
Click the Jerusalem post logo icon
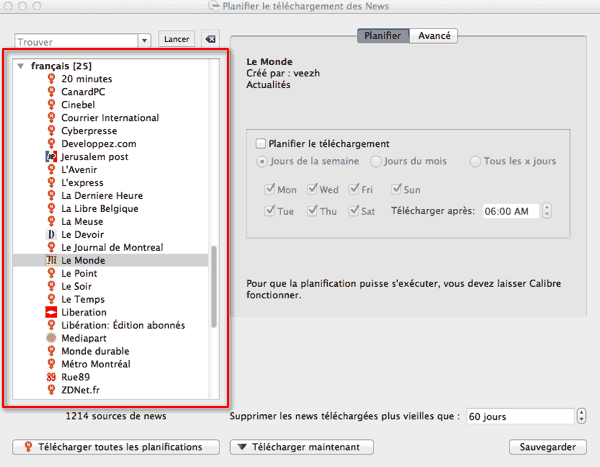tap(51, 157)
